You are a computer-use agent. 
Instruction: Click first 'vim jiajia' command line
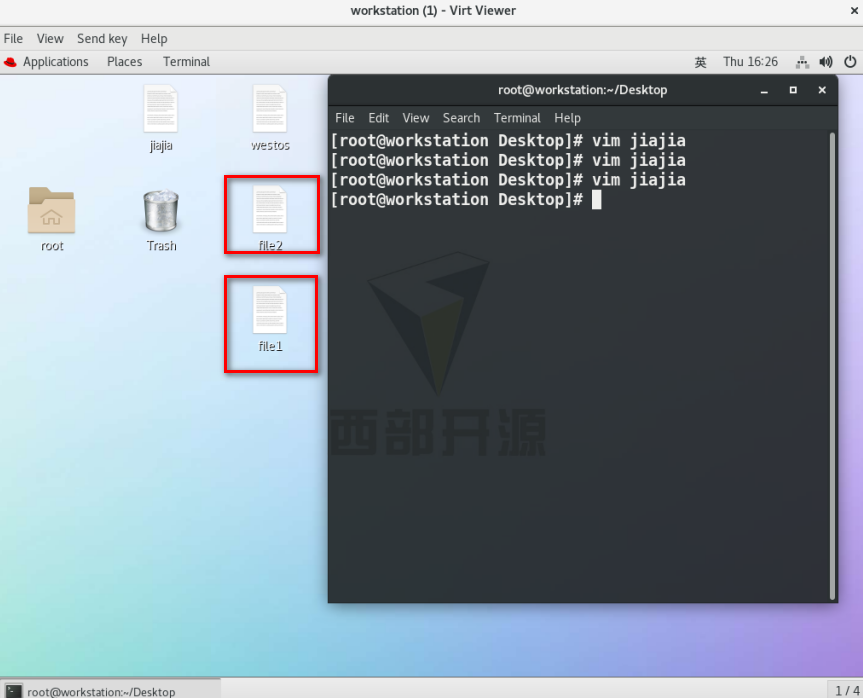(x=508, y=140)
